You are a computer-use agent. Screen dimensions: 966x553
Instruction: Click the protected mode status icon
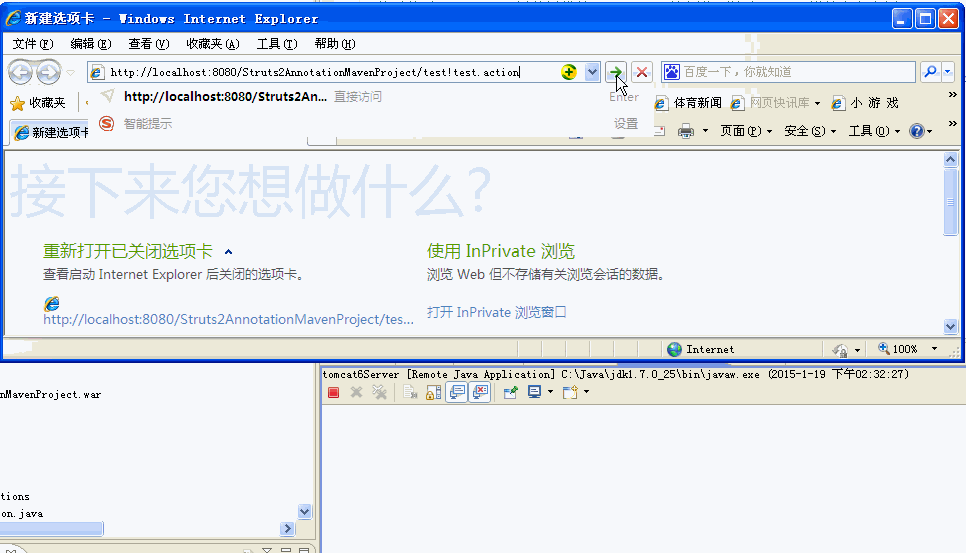click(840, 350)
